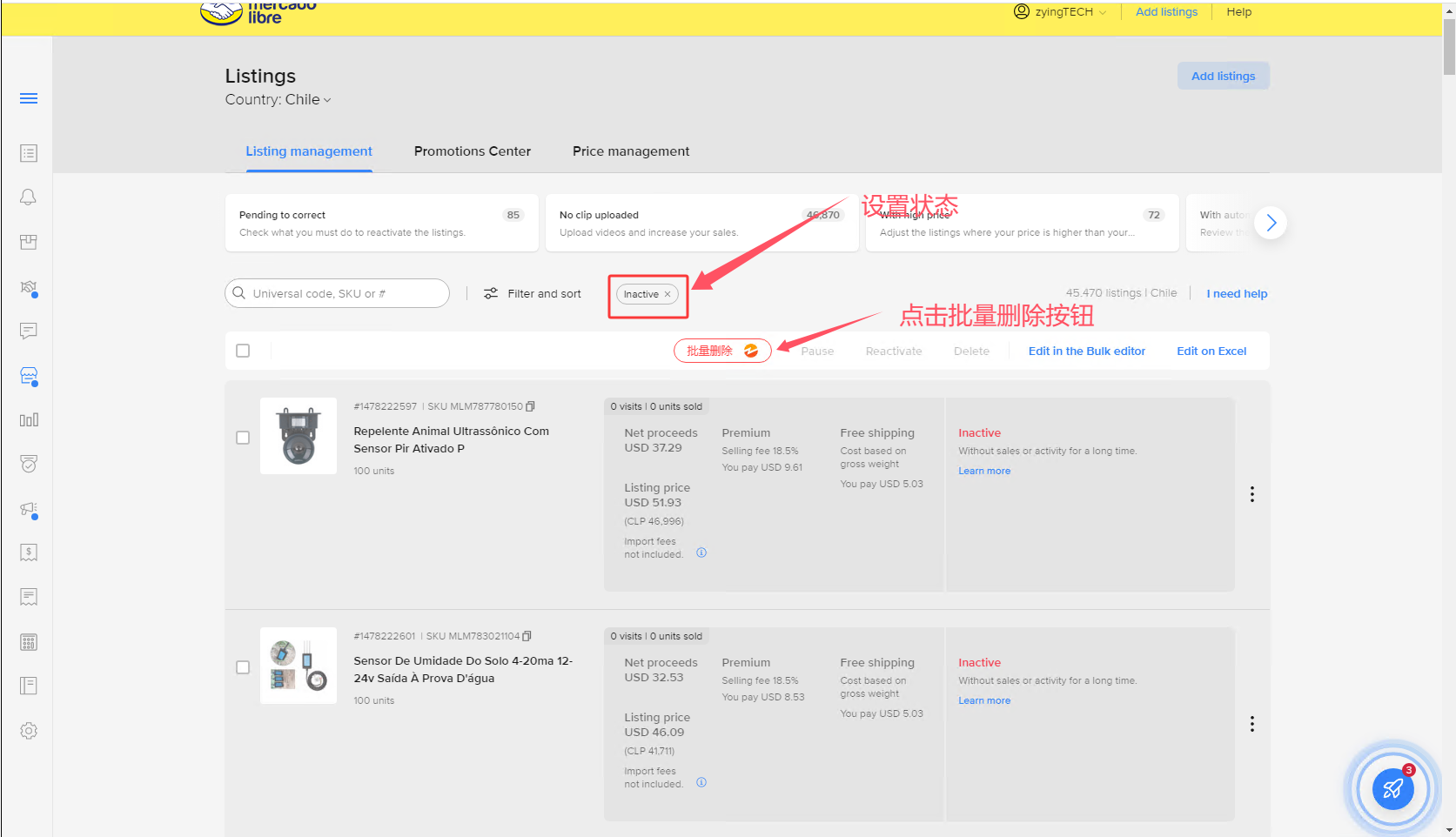Copy SKU MLM787780150 using copy icon
This screenshot has width=1456, height=837.
click(x=530, y=406)
